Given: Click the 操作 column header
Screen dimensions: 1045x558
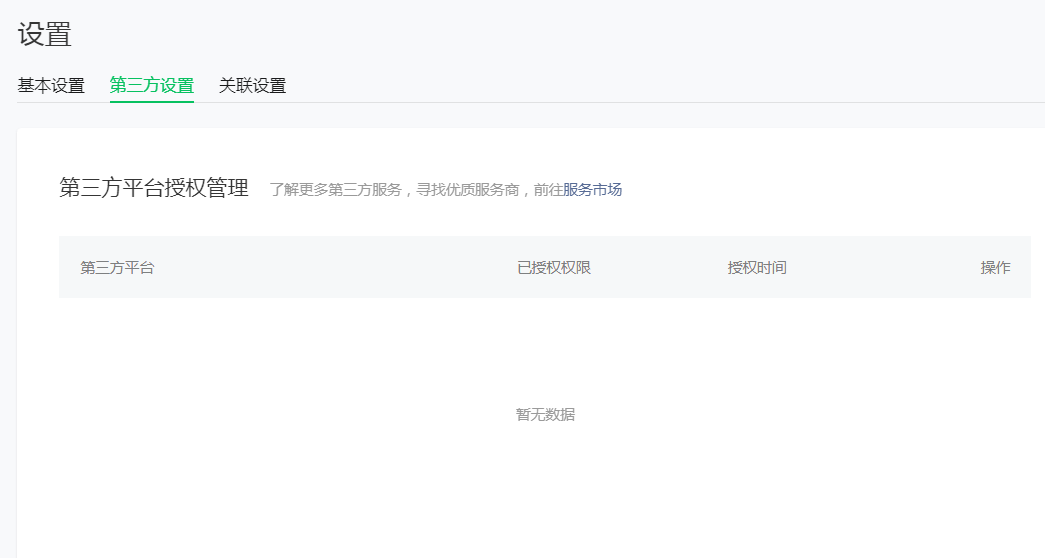Looking at the screenshot, I should [996, 267].
